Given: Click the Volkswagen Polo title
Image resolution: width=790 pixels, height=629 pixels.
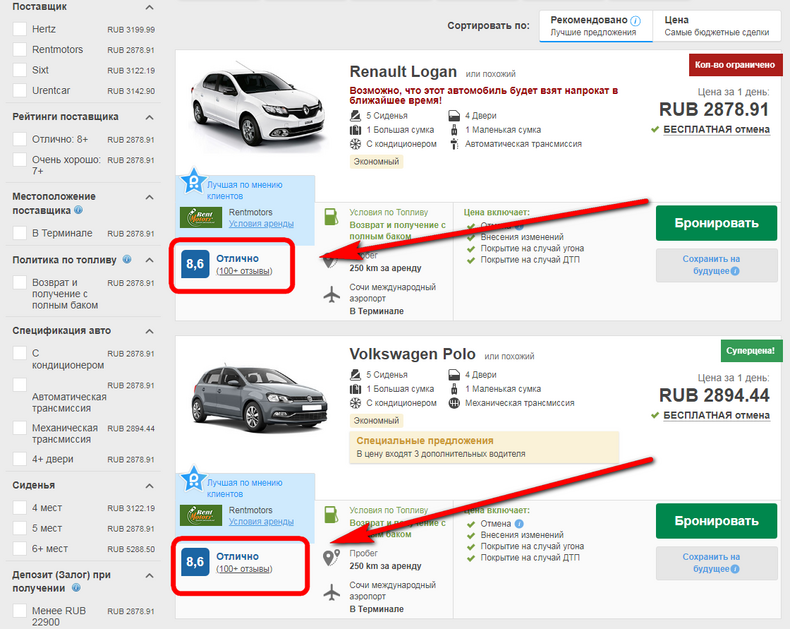Looking at the screenshot, I should [x=412, y=354].
